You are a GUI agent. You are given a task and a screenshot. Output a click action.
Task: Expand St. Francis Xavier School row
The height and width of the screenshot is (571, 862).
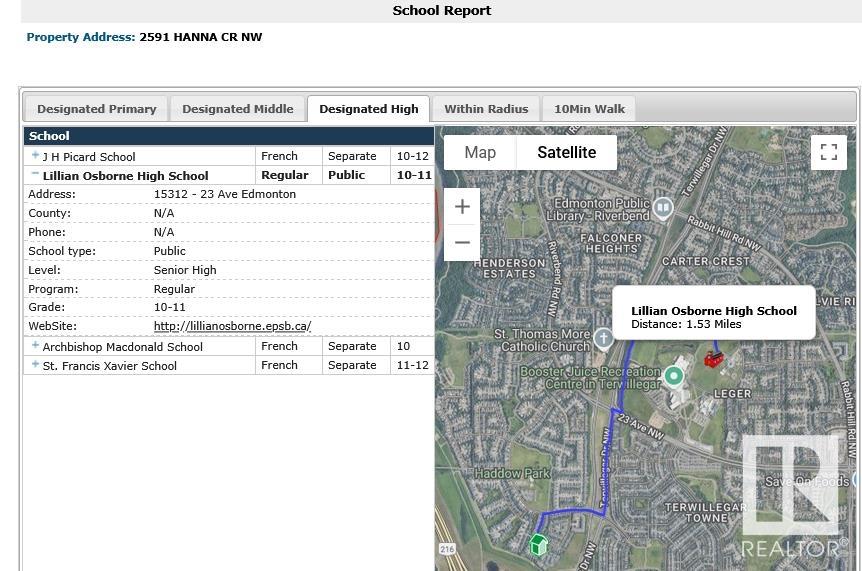(35, 364)
